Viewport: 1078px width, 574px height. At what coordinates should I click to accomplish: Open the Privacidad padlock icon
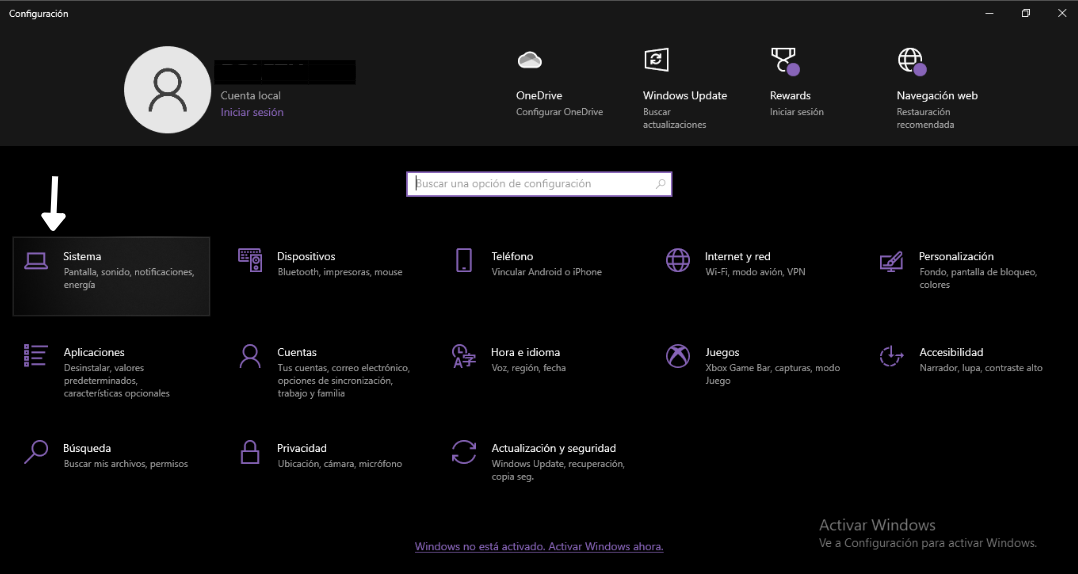coord(250,452)
